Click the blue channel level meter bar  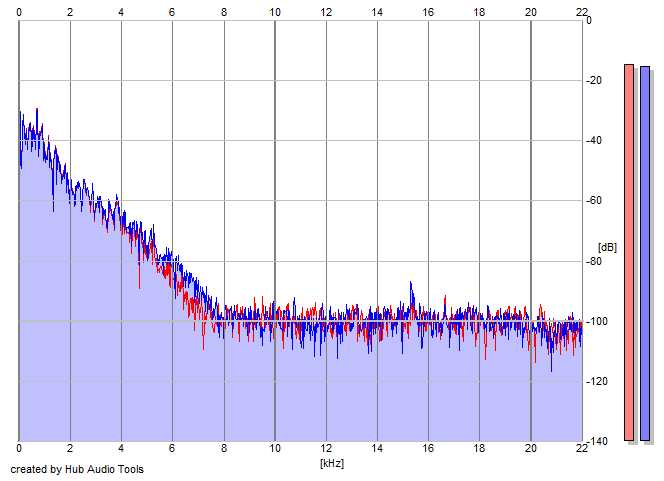coord(645,253)
